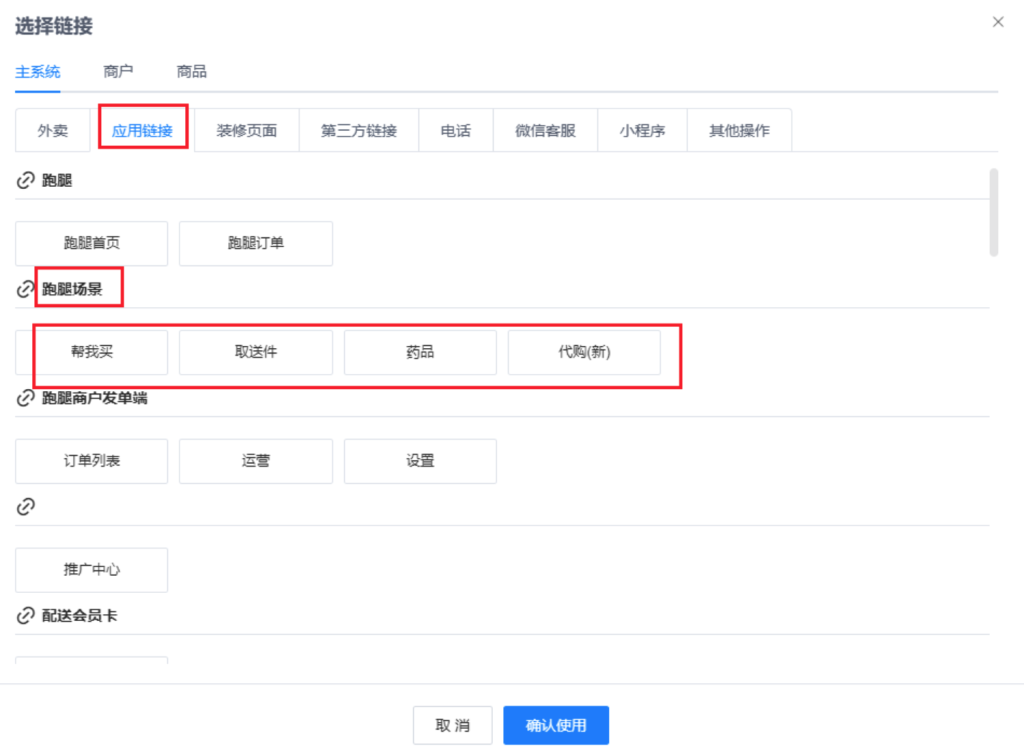Open the 商品 tab

tap(191, 72)
